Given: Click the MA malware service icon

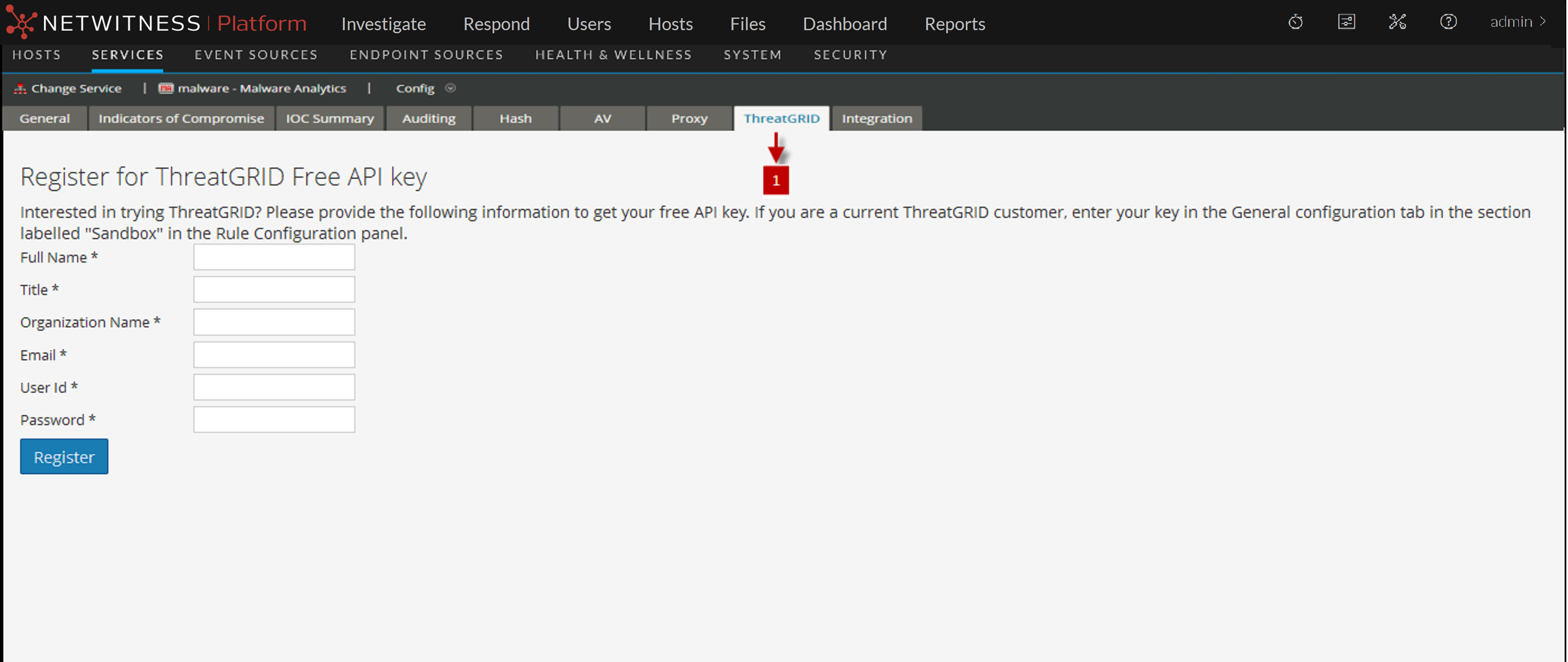Looking at the screenshot, I should pyautogui.click(x=165, y=88).
